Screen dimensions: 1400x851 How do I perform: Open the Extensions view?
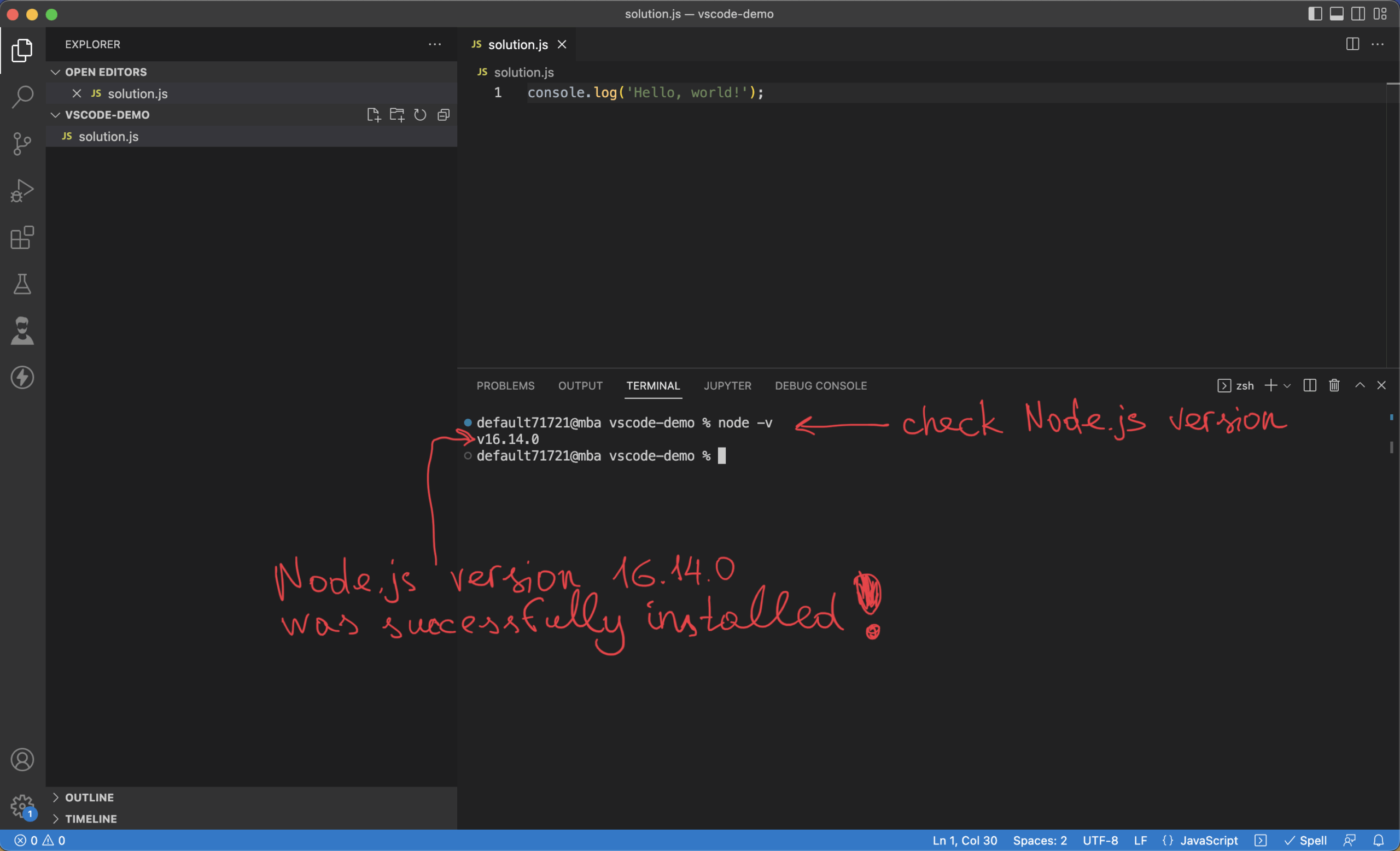(22, 238)
